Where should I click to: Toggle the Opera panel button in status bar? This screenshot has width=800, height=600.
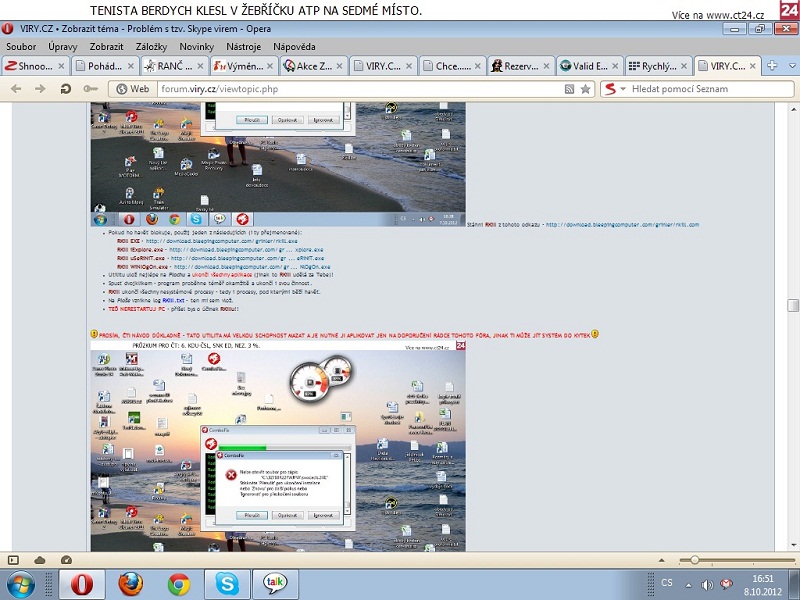coord(12,559)
